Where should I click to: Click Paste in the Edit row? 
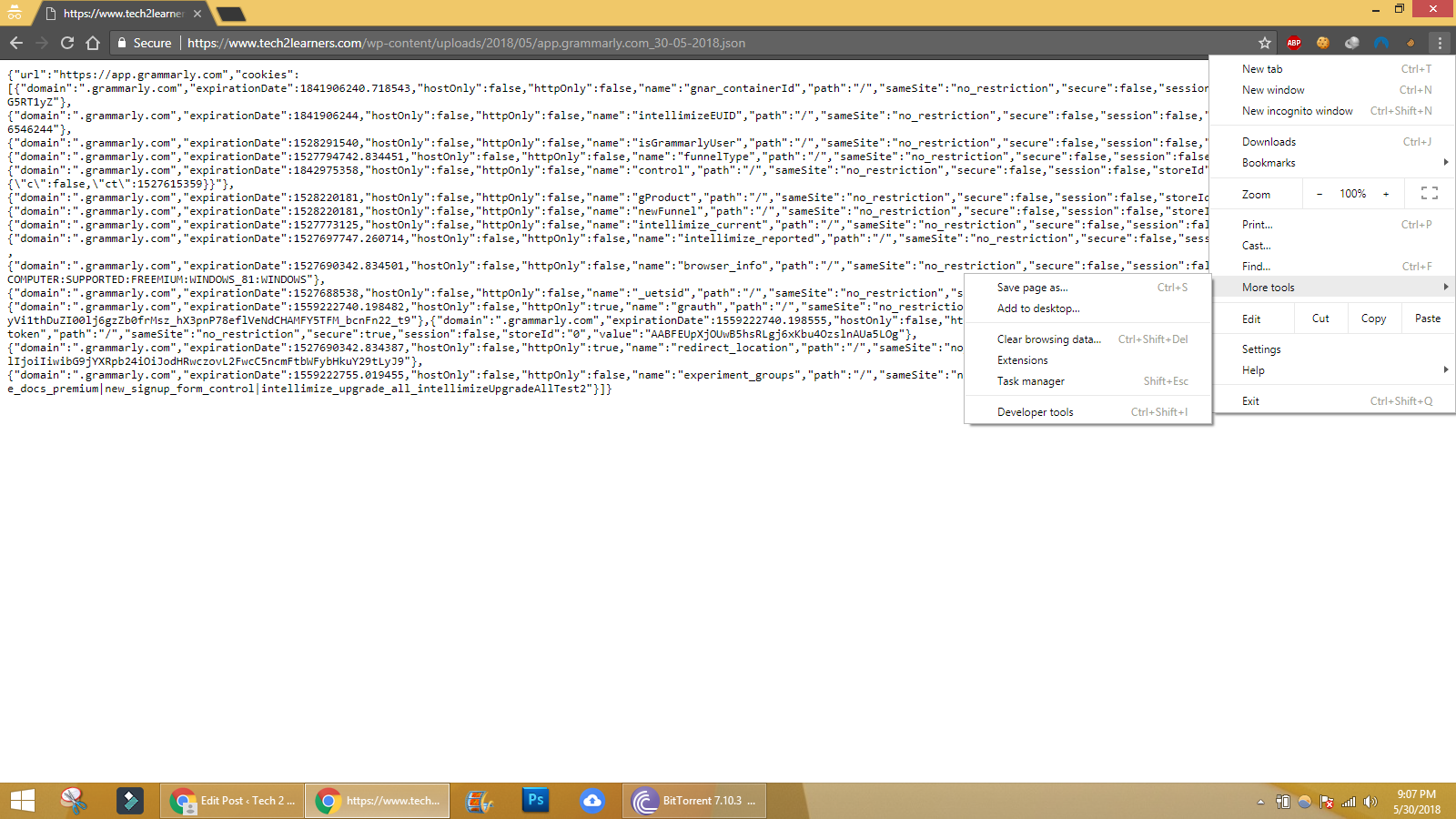click(x=1428, y=318)
